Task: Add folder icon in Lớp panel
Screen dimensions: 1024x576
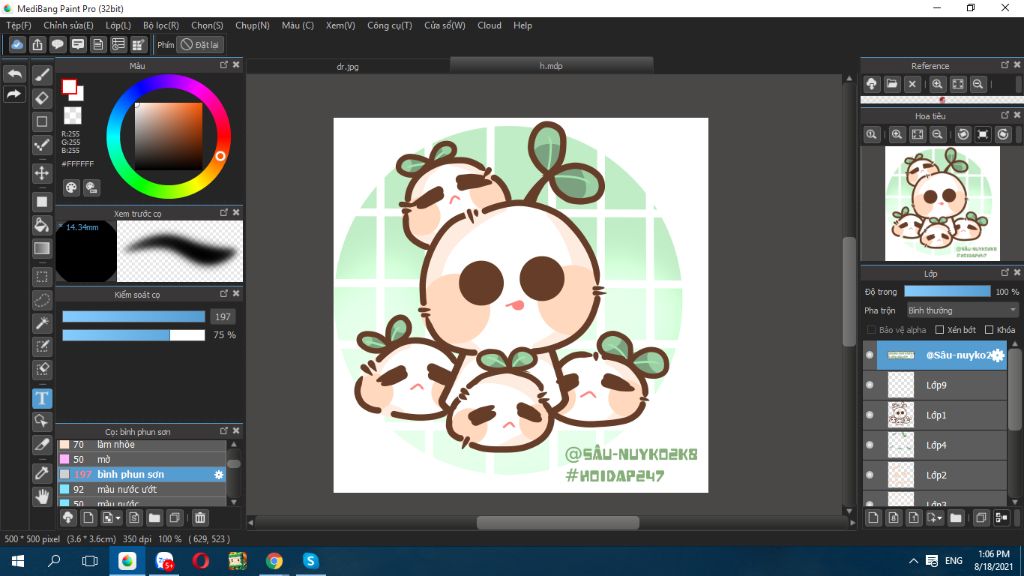Action: (x=955, y=518)
